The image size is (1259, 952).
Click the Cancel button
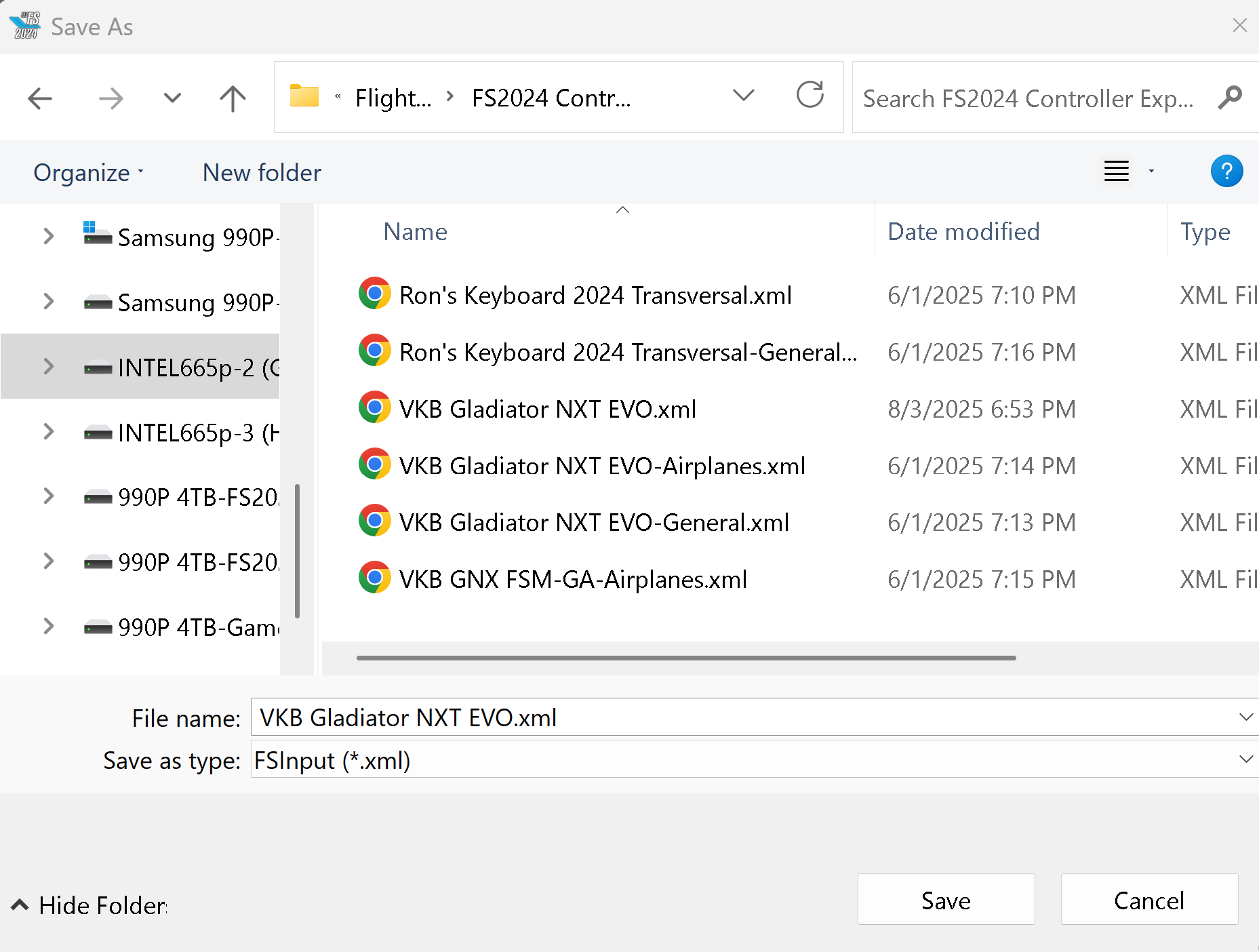[1149, 900]
